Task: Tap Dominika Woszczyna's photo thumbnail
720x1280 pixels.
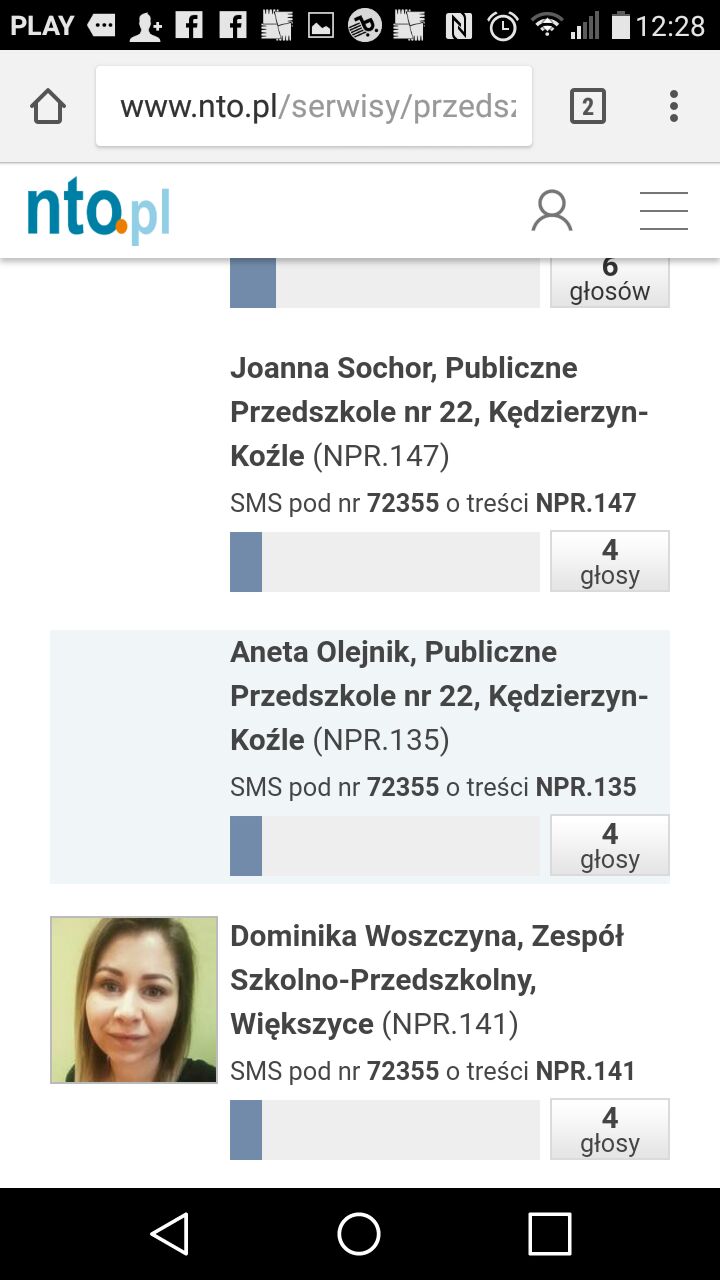Action: 134,1000
